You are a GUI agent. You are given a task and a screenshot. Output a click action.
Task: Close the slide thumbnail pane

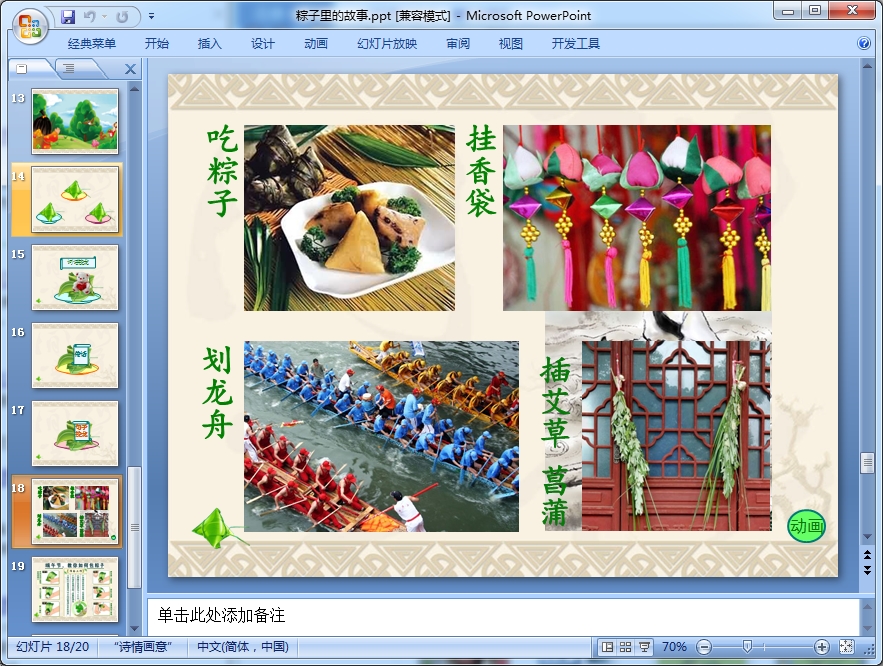pos(130,69)
